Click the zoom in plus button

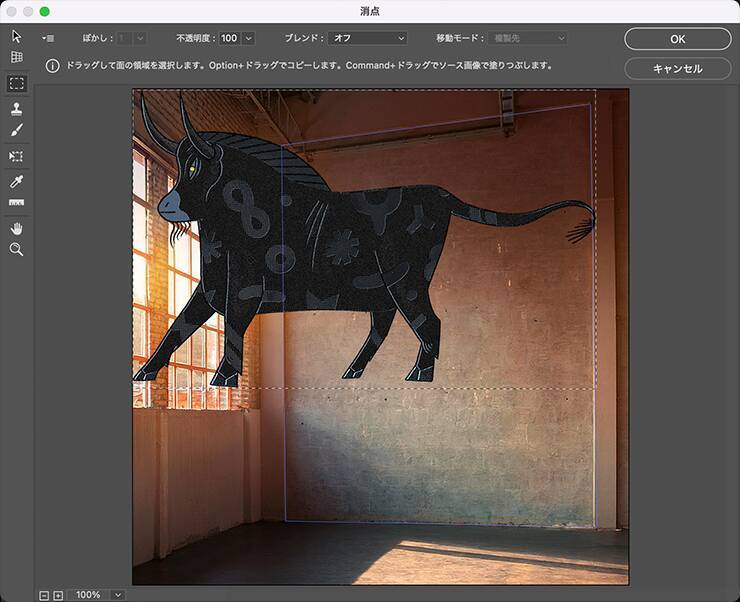58,595
